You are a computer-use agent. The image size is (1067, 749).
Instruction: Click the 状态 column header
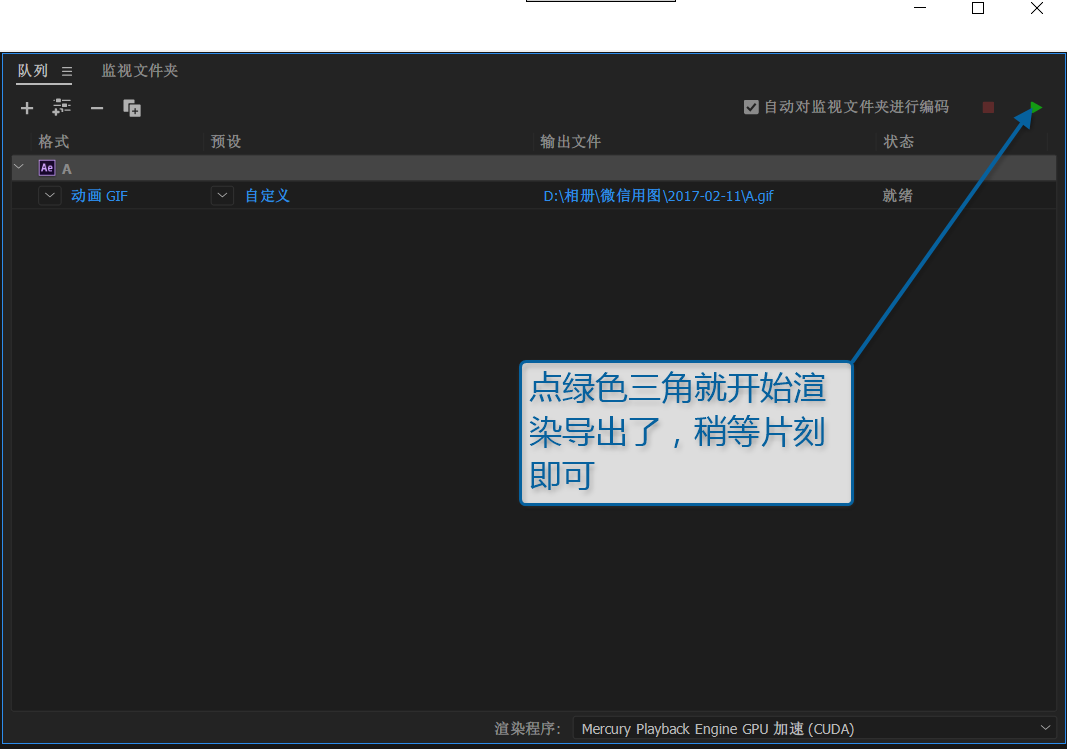[898, 142]
